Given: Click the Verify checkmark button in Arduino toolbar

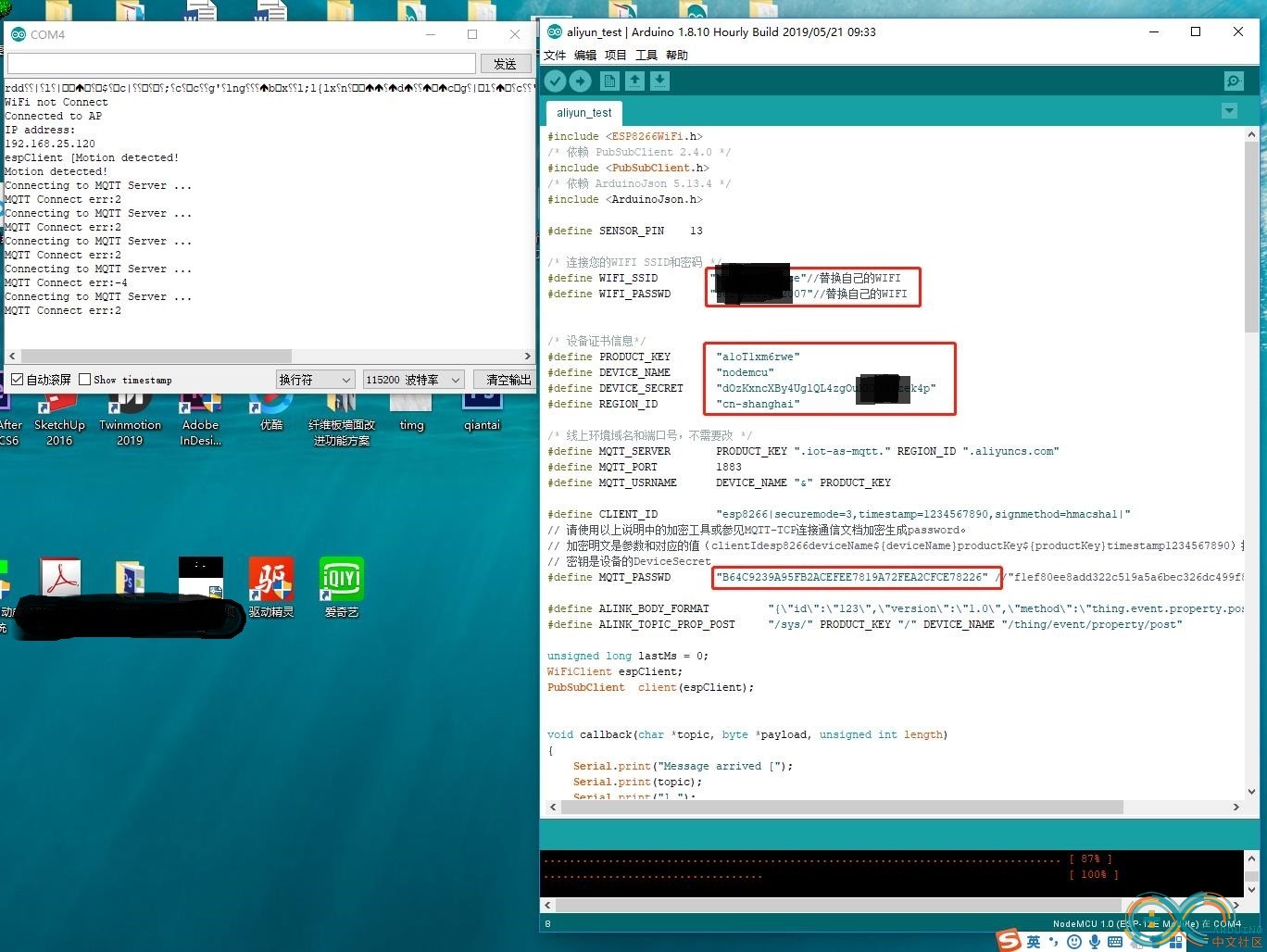Looking at the screenshot, I should [x=555, y=81].
